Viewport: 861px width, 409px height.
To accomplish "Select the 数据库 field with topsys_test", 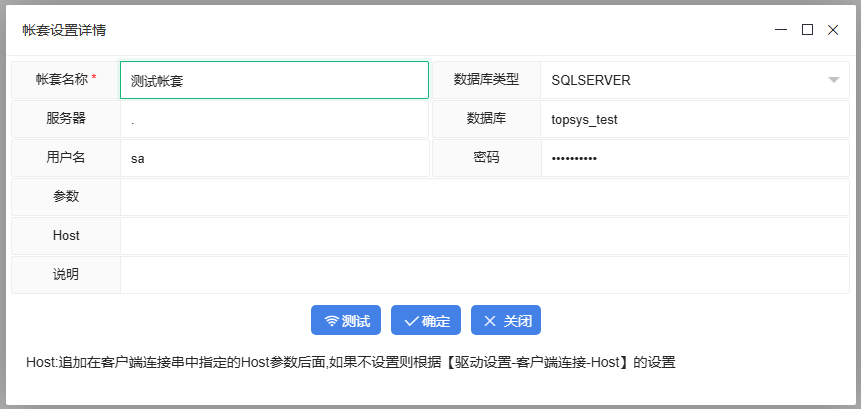I will (x=694, y=119).
